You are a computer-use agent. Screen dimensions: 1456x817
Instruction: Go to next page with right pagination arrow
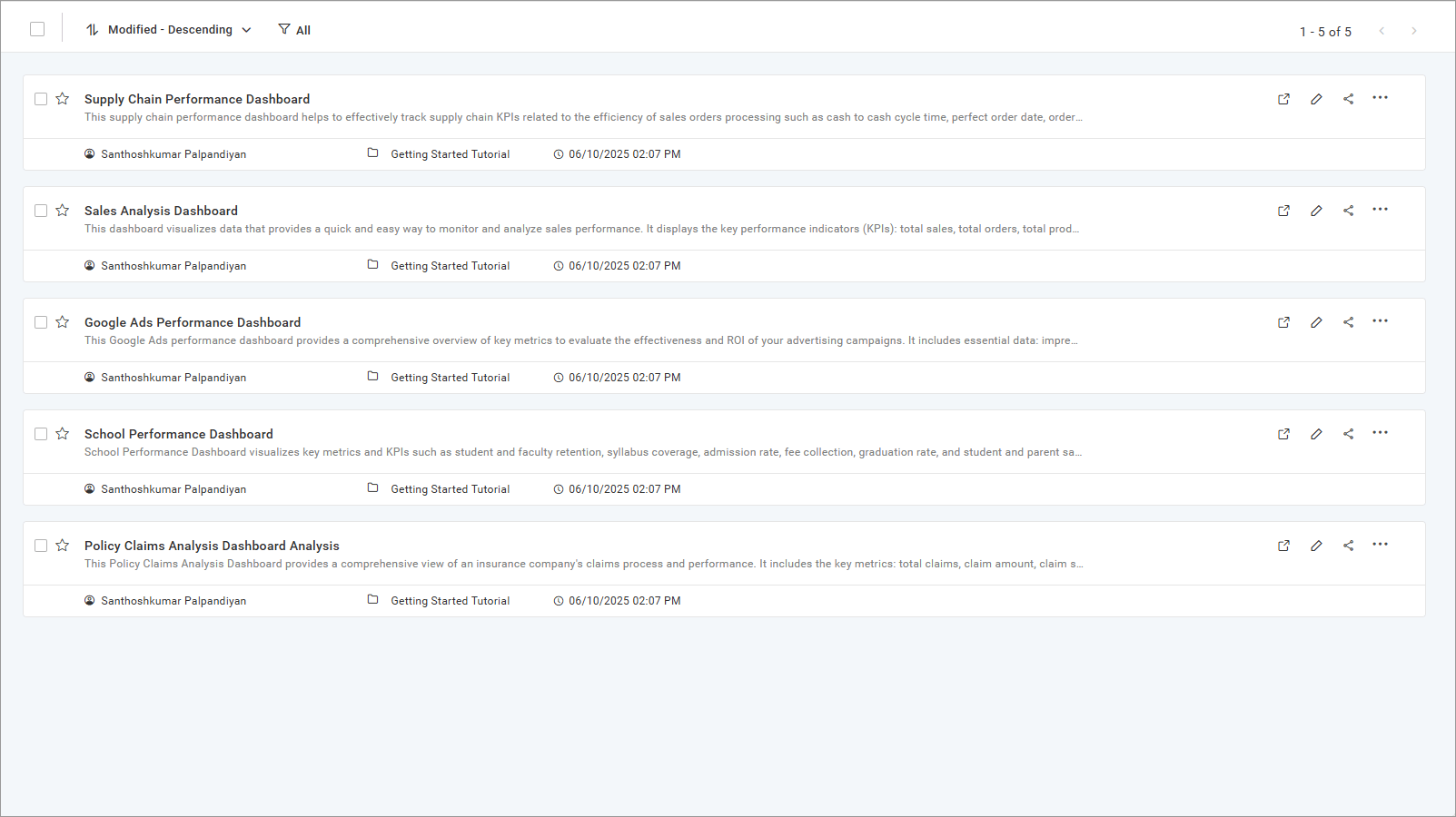1413,30
